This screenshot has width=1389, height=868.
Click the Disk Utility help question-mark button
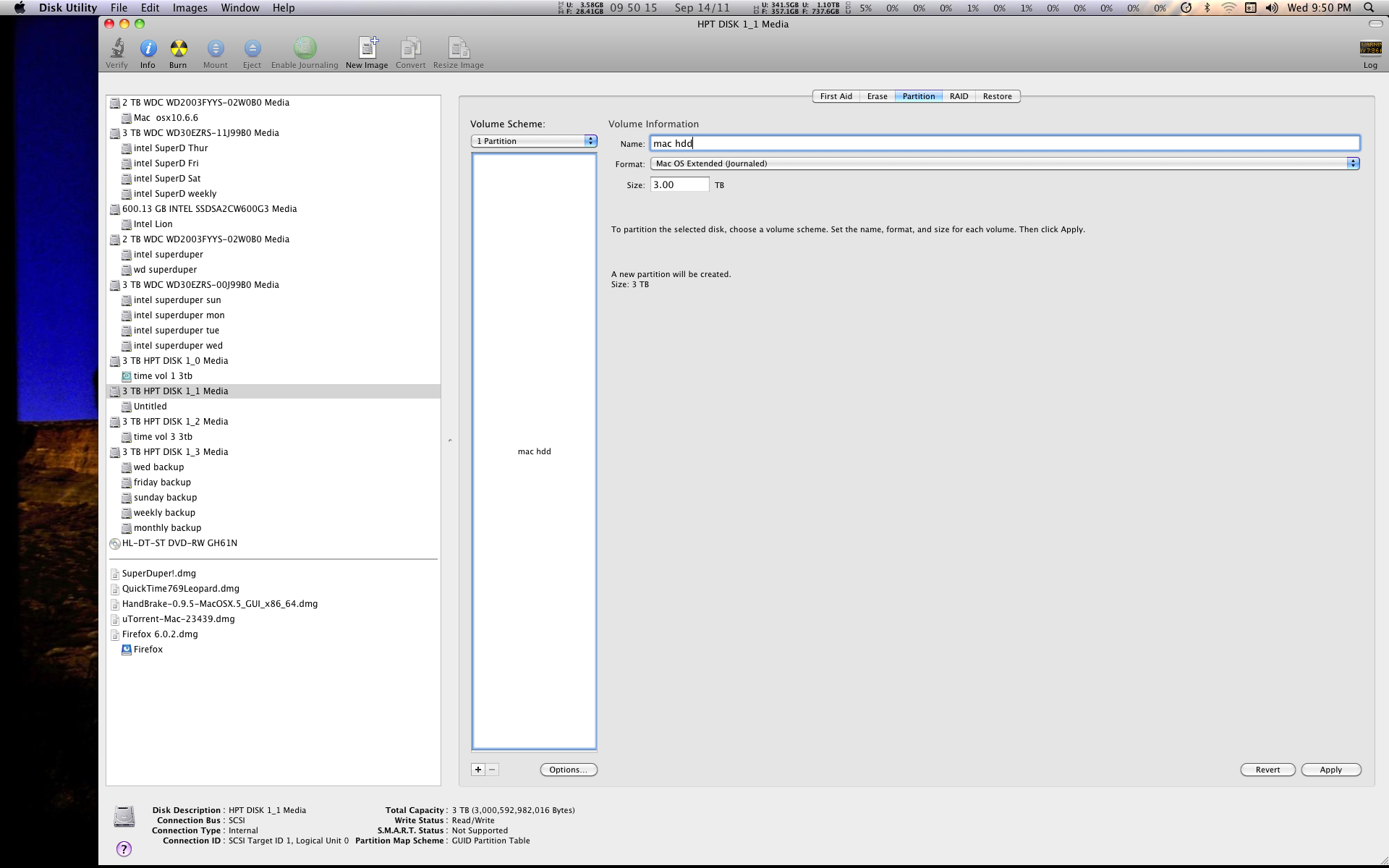[x=124, y=848]
